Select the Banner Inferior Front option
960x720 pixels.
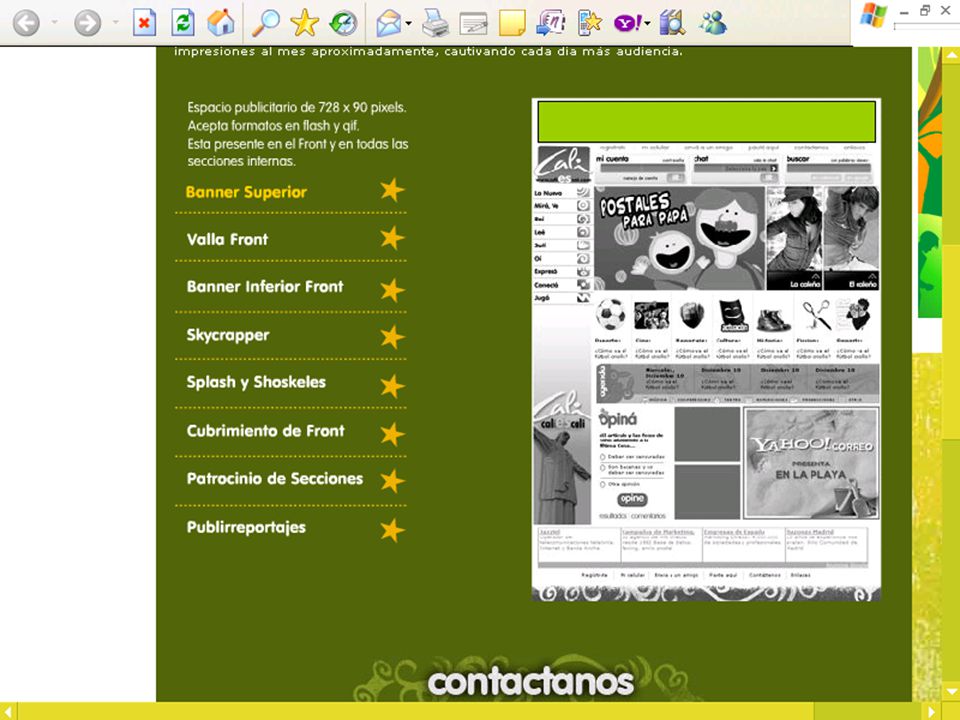(265, 287)
